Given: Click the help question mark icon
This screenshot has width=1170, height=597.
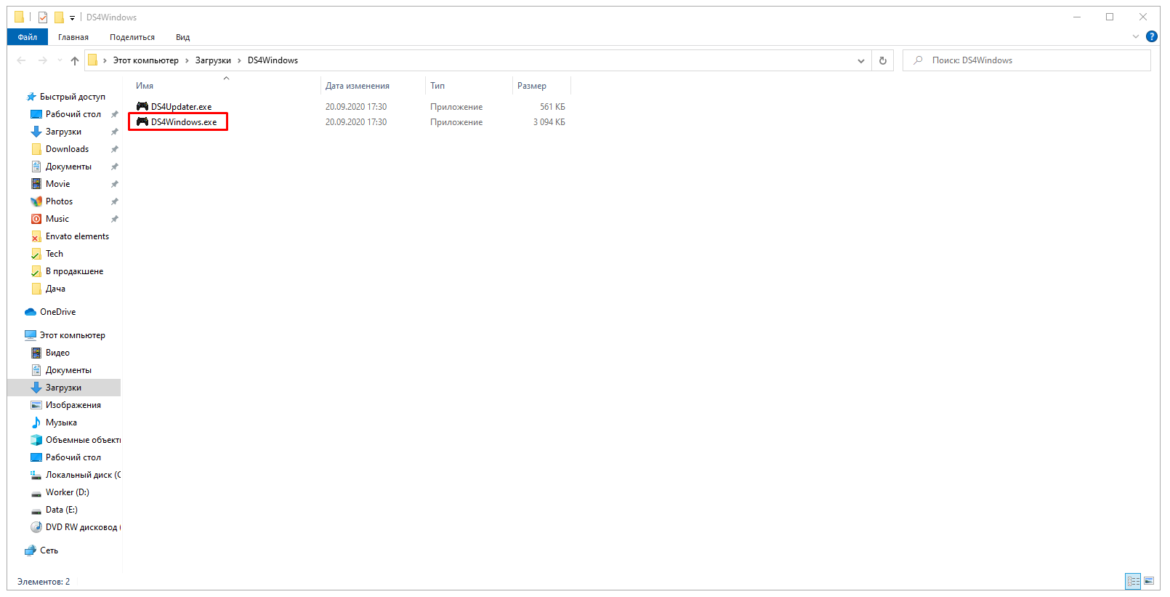Looking at the screenshot, I should point(1151,37).
